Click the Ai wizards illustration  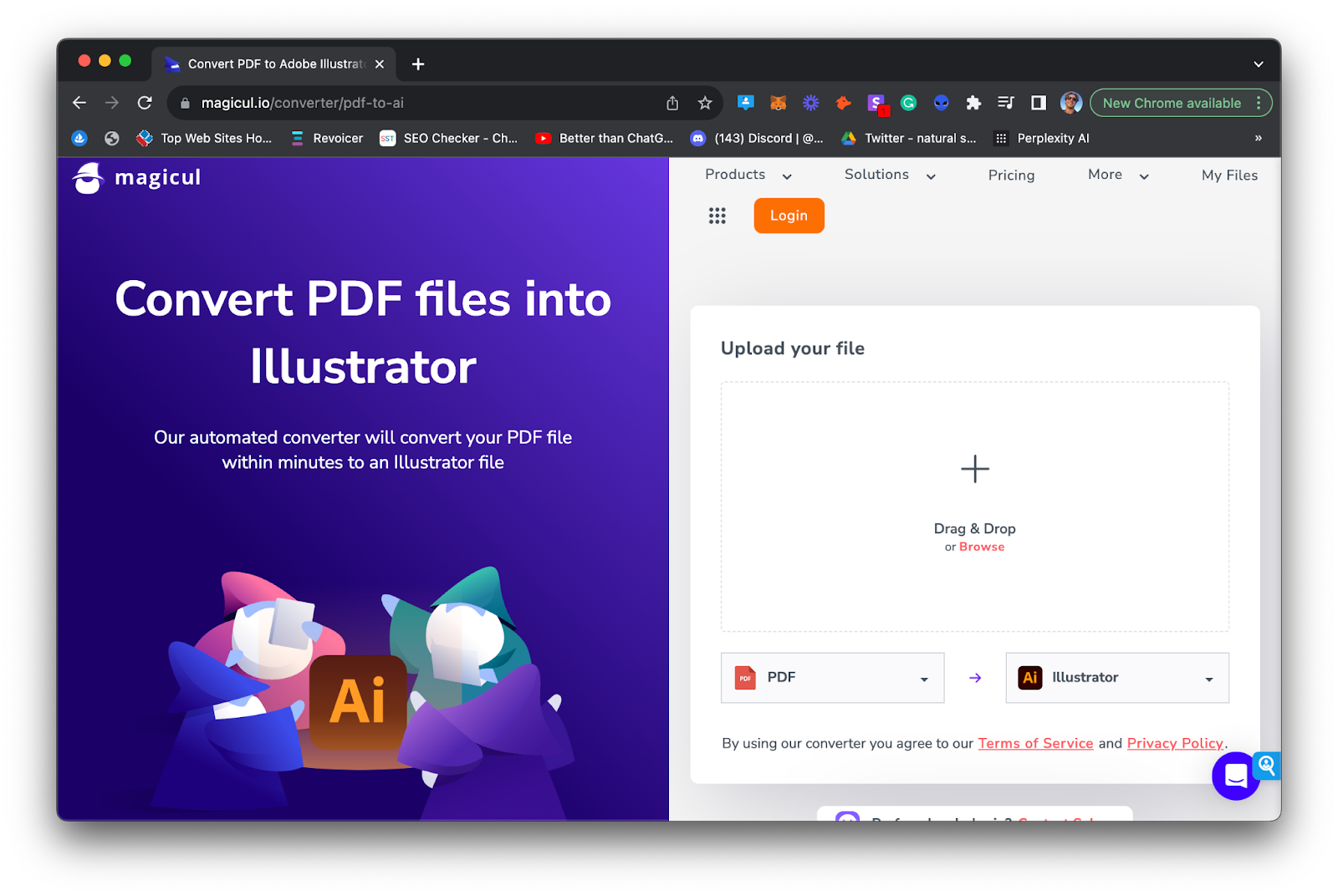[361, 694]
